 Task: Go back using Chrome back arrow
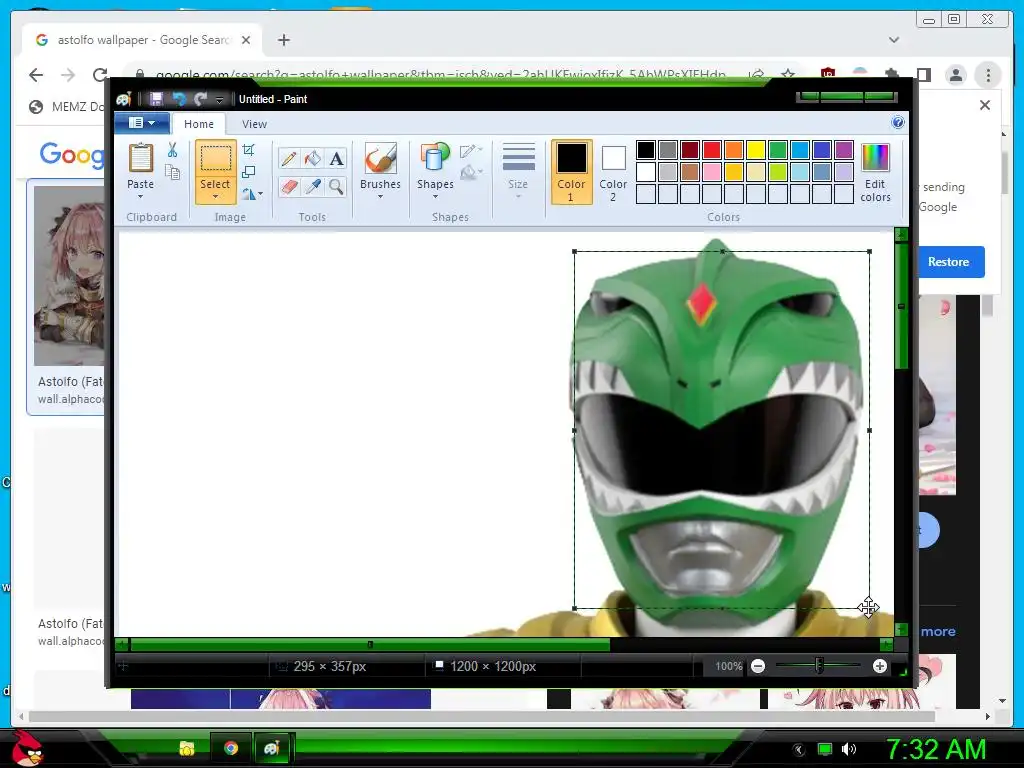click(36, 74)
